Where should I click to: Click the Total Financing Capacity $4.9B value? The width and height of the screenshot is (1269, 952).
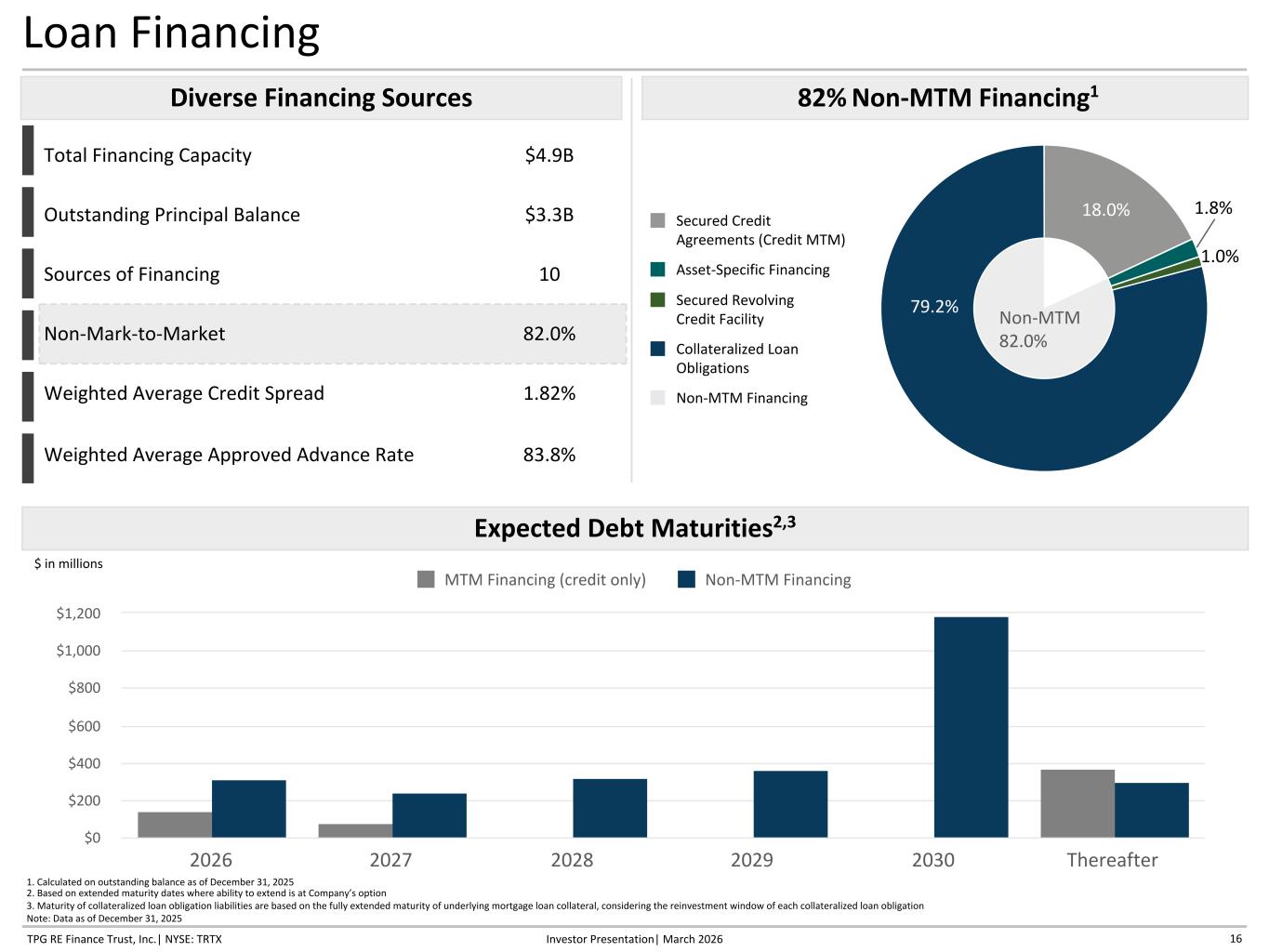[x=549, y=155]
